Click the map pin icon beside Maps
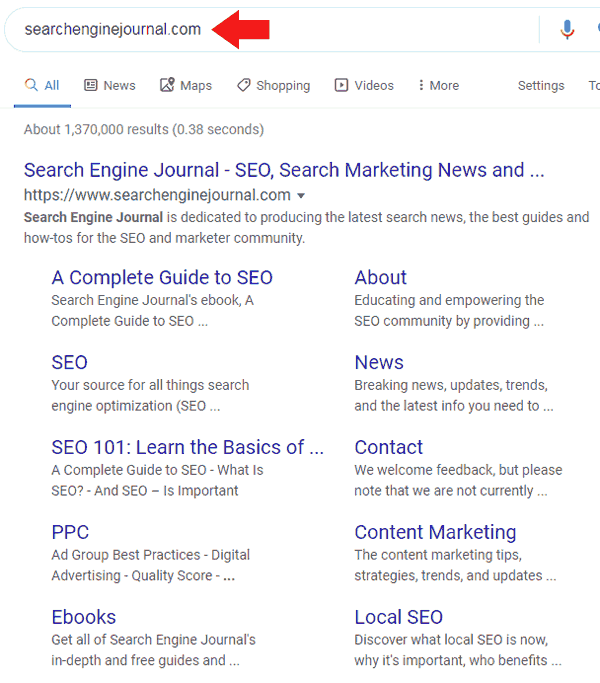Image resolution: width=600 pixels, height=683 pixels. click(x=167, y=85)
